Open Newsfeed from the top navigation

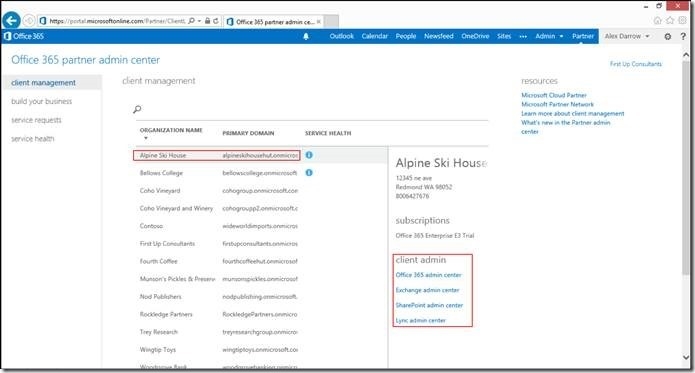coord(439,36)
